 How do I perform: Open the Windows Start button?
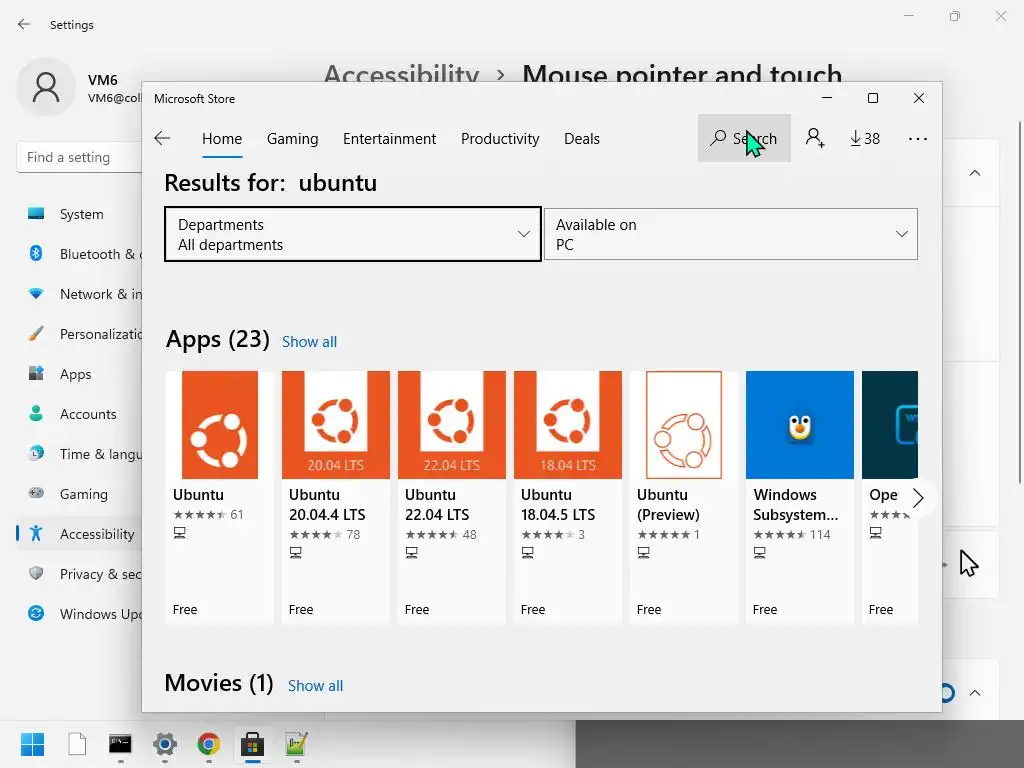pyautogui.click(x=32, y=744)
